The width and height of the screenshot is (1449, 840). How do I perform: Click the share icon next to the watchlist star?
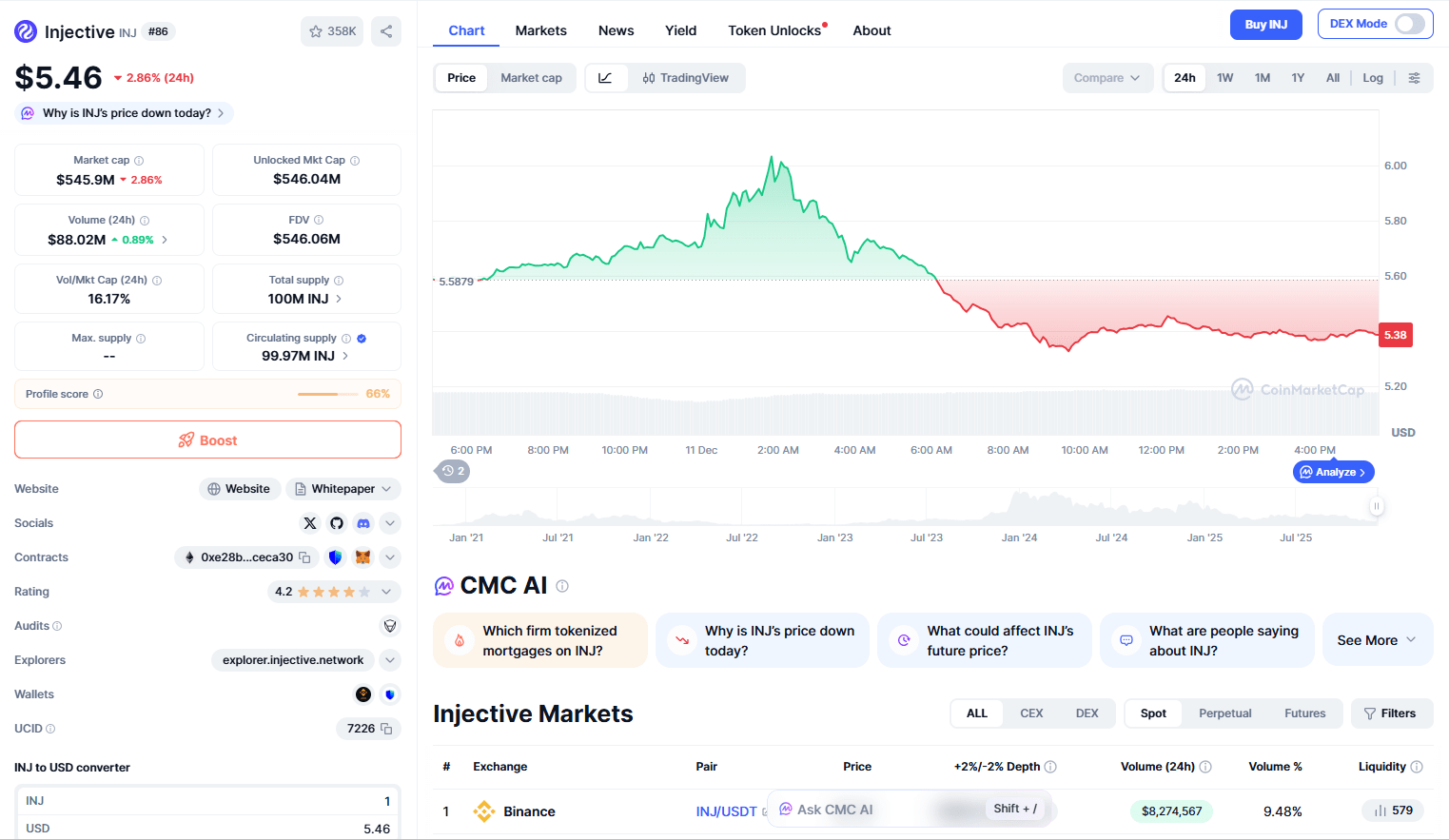386,31
